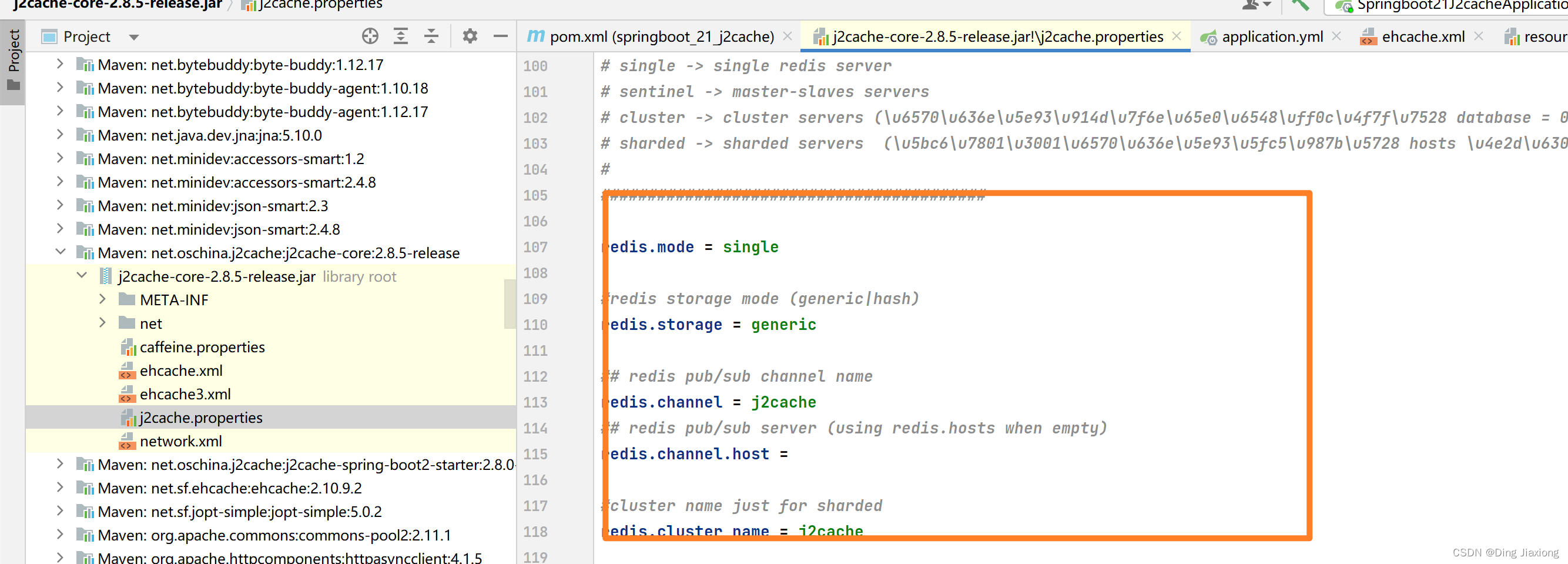Expand Maven accessors-smart:1.2 node
The width and height of the screenshot is (1568, 564).
pyautogui.click(x=60, y=158)
